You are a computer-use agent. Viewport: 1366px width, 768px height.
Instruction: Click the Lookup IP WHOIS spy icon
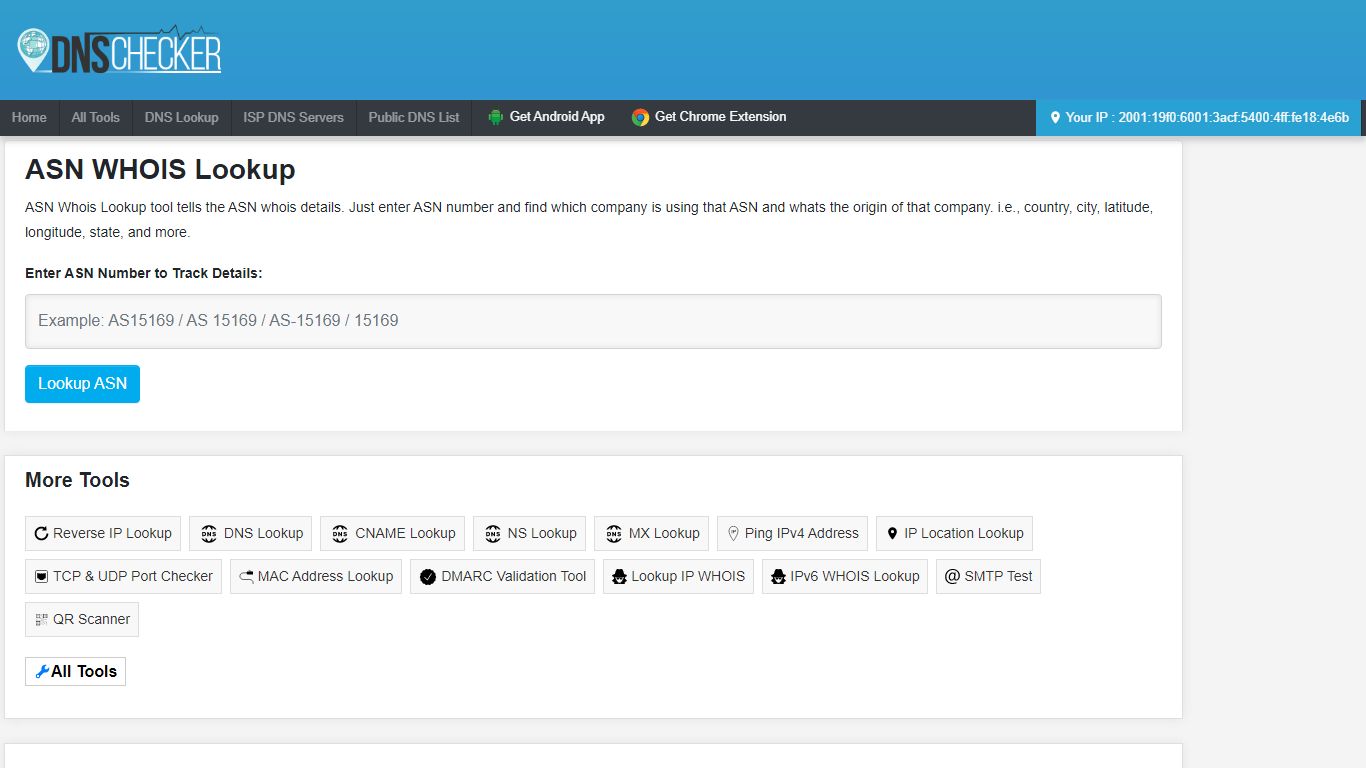[x=619, y=577]
